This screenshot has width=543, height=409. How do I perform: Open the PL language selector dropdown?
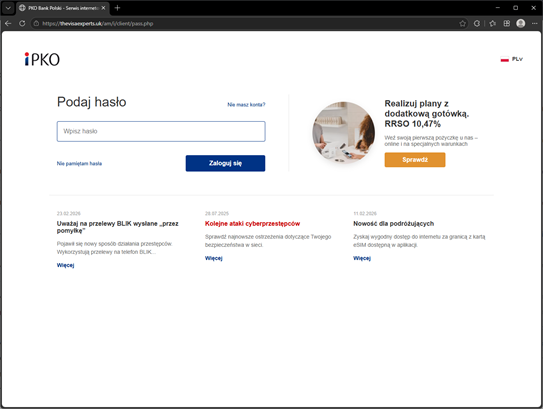pyautogui.click(x=511, y=59)
